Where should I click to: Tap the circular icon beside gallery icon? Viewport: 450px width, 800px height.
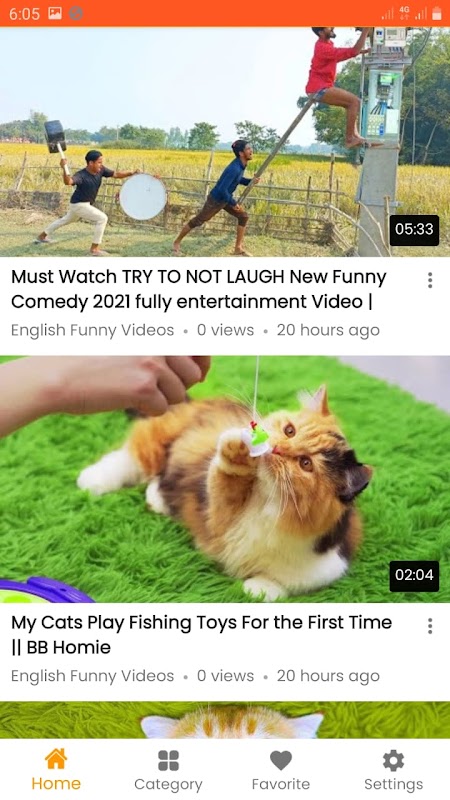tap(76, 13)
